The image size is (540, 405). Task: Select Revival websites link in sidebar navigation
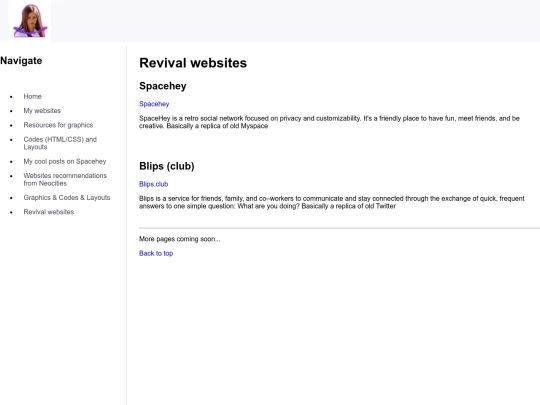point(49,212)
